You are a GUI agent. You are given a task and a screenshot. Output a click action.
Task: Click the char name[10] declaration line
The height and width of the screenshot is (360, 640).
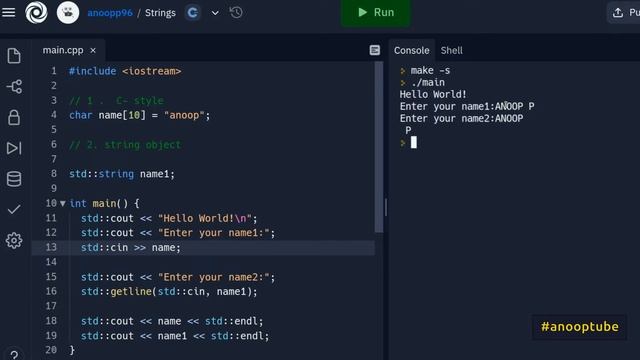click(x=140, y=115)
